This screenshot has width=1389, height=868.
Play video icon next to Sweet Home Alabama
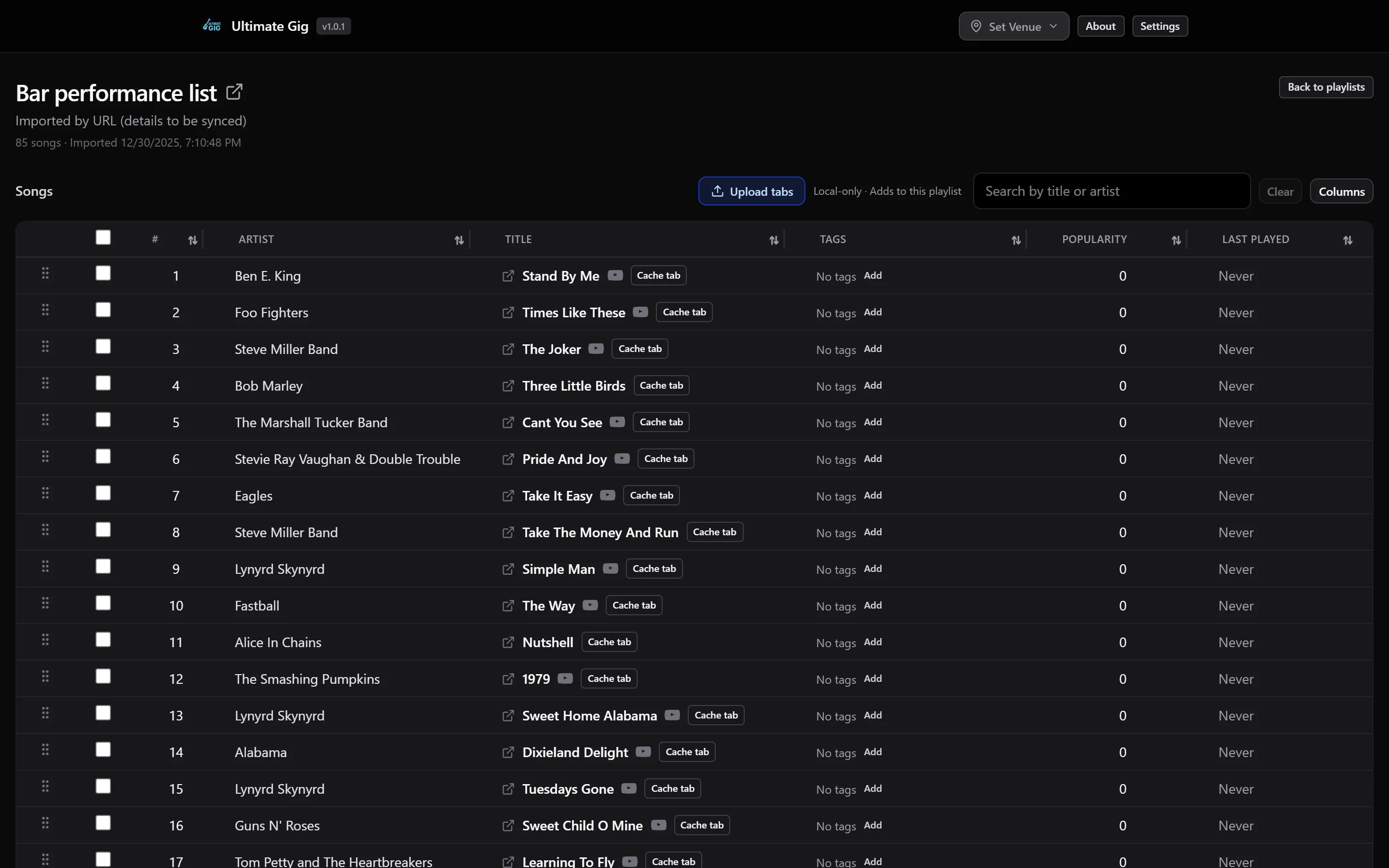point(672,716)
